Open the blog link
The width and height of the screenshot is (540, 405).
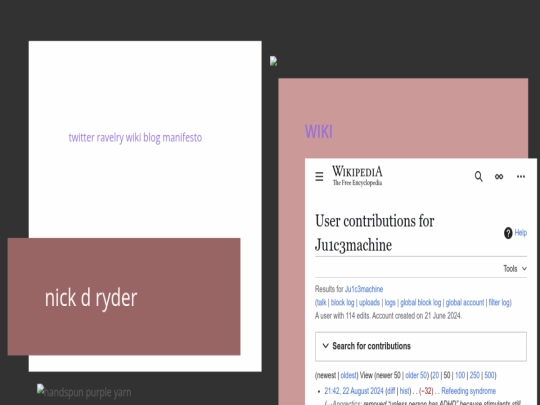point(152,137)
